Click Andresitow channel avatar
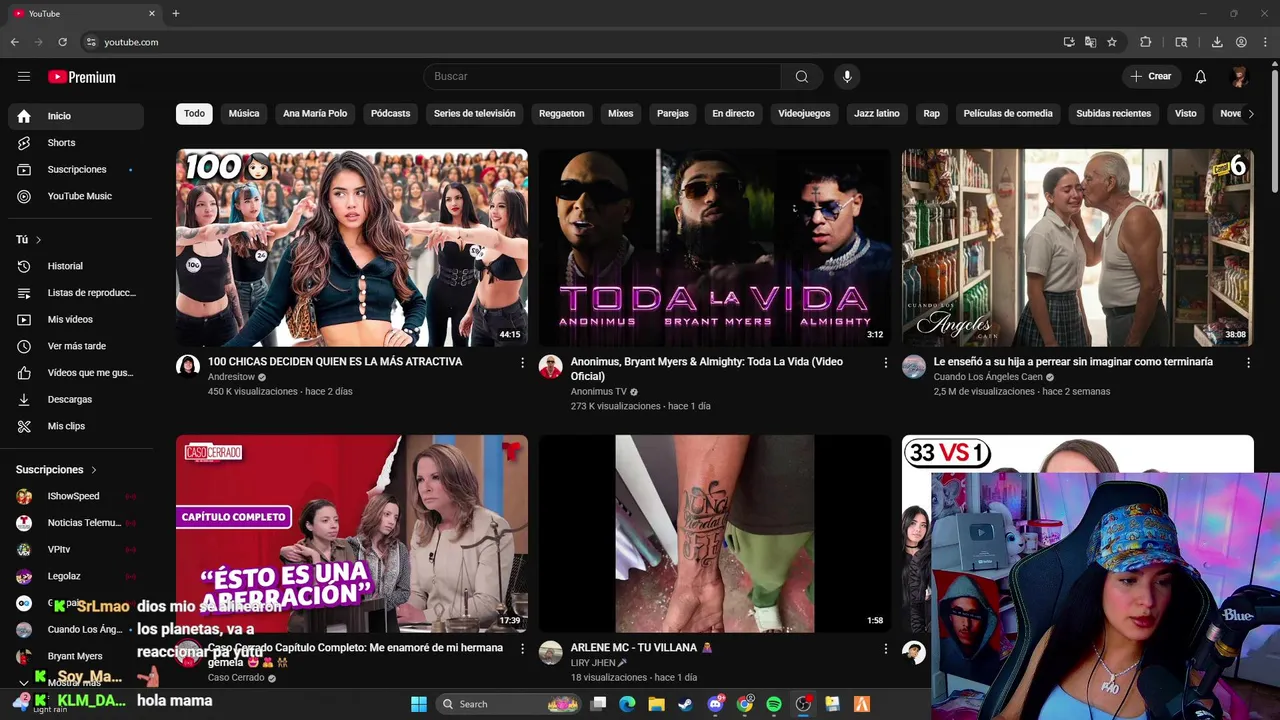The width and height of the screenshot is (1280, 720). tap(188, 366)
